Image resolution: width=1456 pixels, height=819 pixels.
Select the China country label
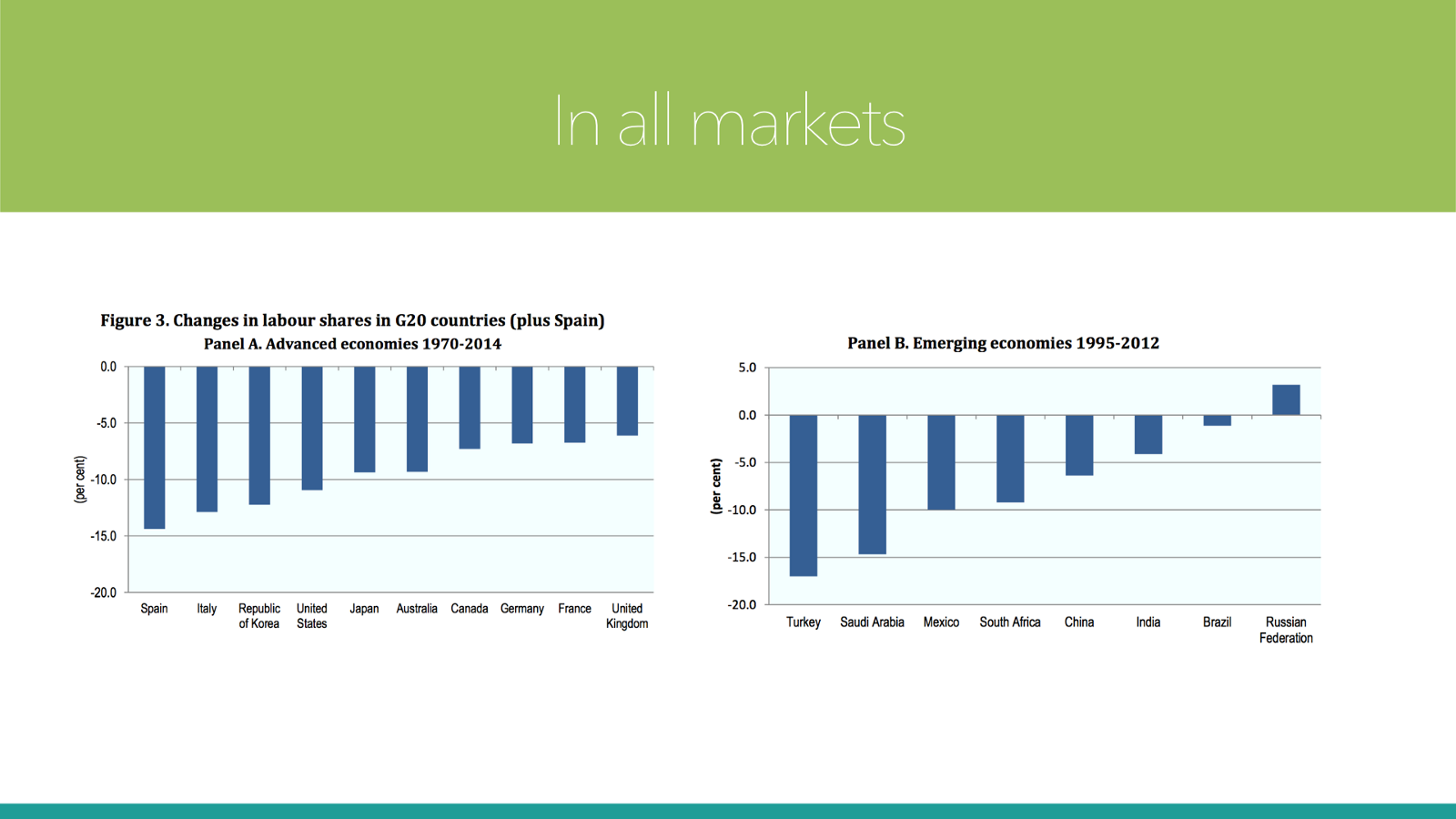(x=1079, y=622)
